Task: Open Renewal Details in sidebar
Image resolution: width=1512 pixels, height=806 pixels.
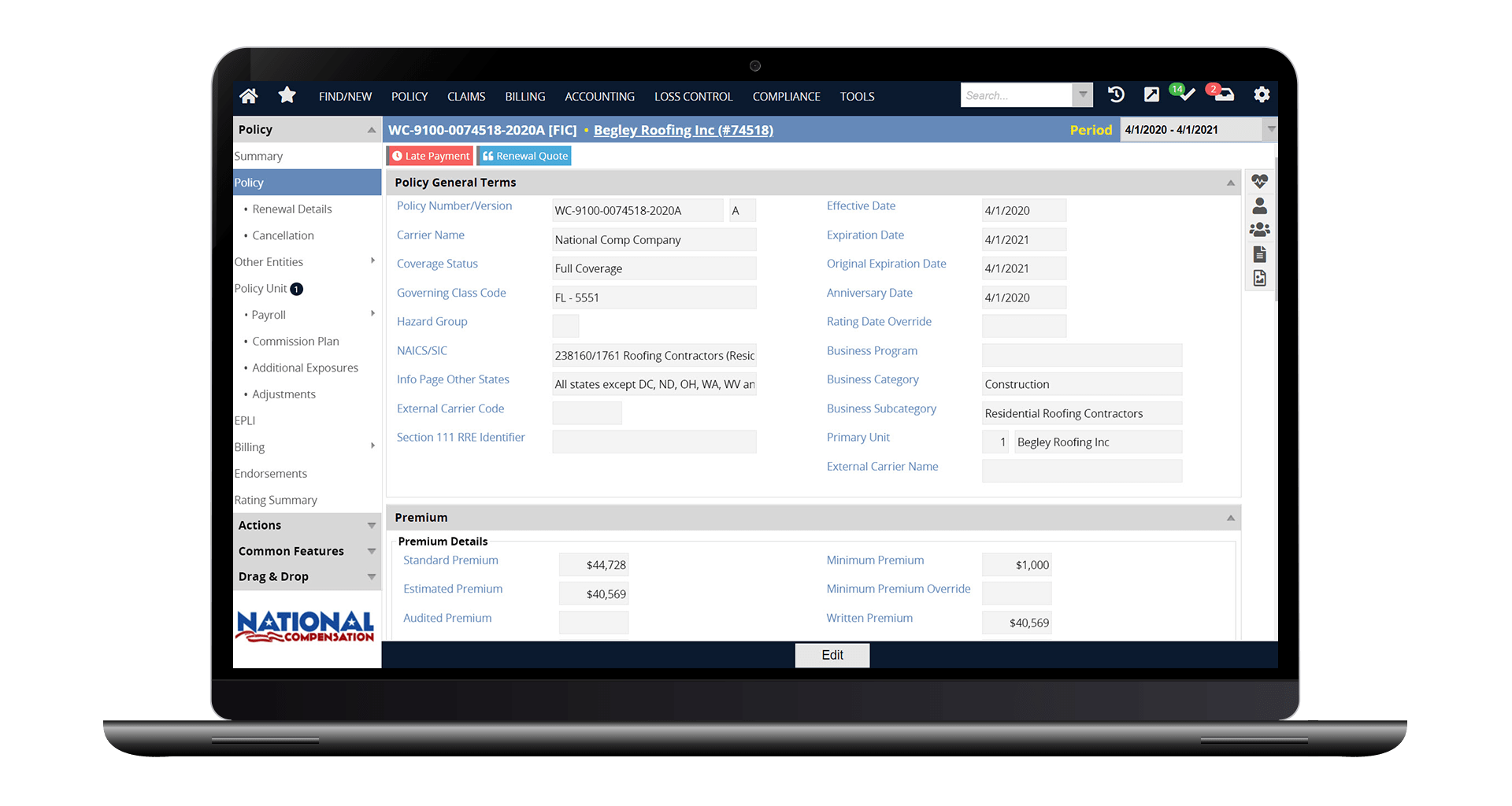Action: tap(291, 209)
